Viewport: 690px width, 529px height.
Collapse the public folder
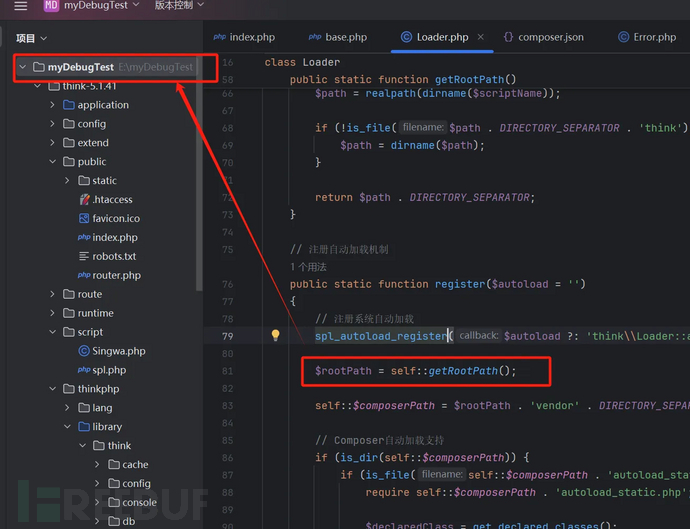[53, 162]
